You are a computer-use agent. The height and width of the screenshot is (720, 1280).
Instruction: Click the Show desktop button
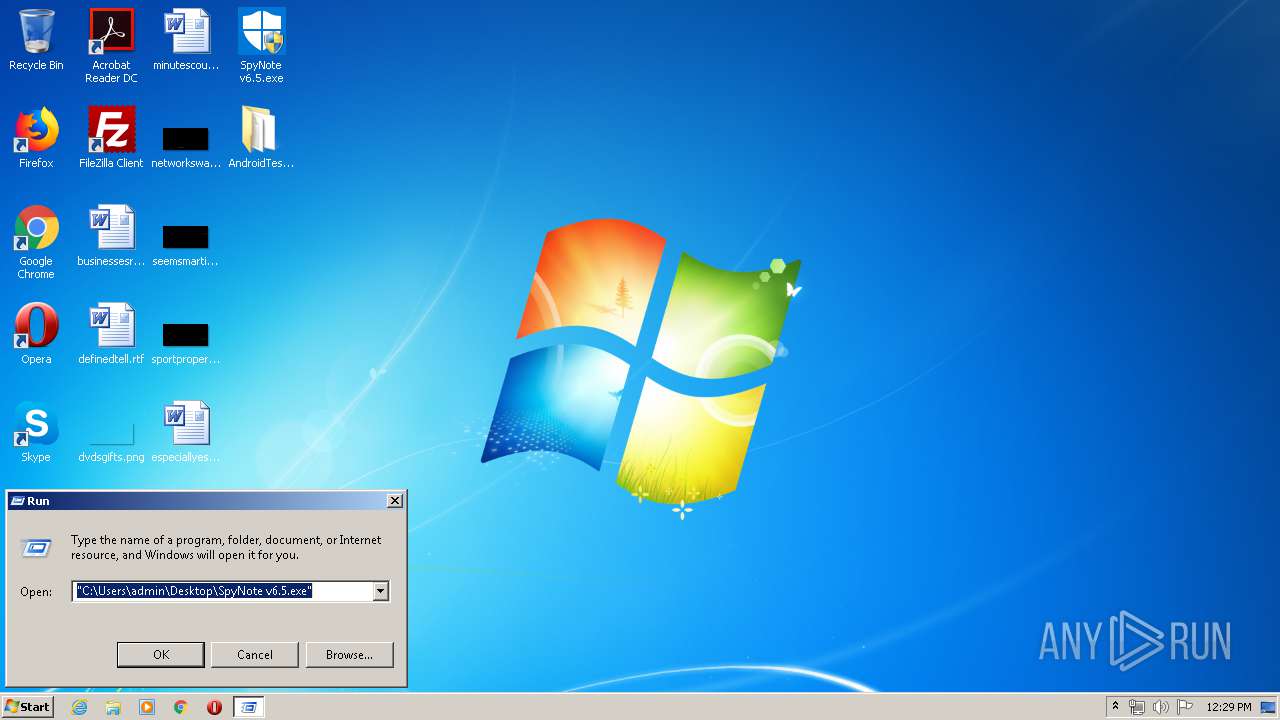coord(1270,707)
